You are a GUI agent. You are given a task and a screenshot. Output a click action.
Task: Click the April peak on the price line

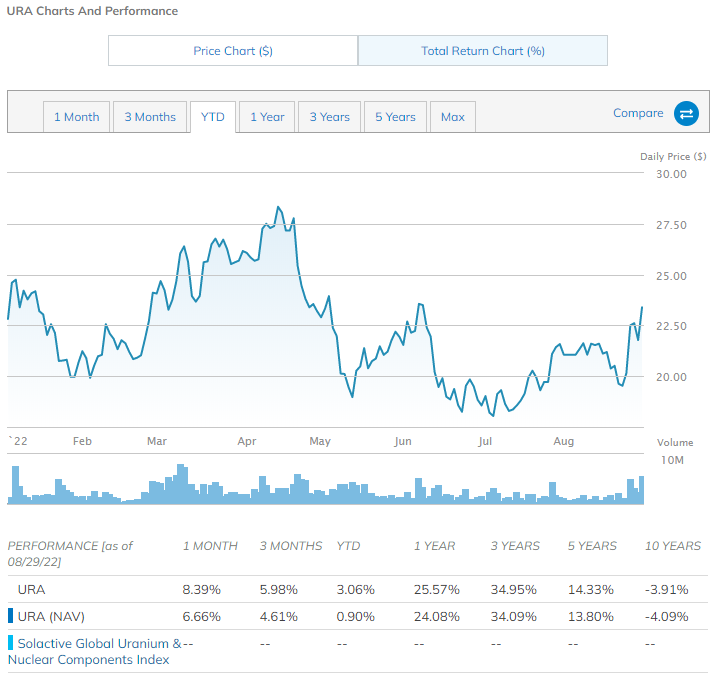[278, 207]
